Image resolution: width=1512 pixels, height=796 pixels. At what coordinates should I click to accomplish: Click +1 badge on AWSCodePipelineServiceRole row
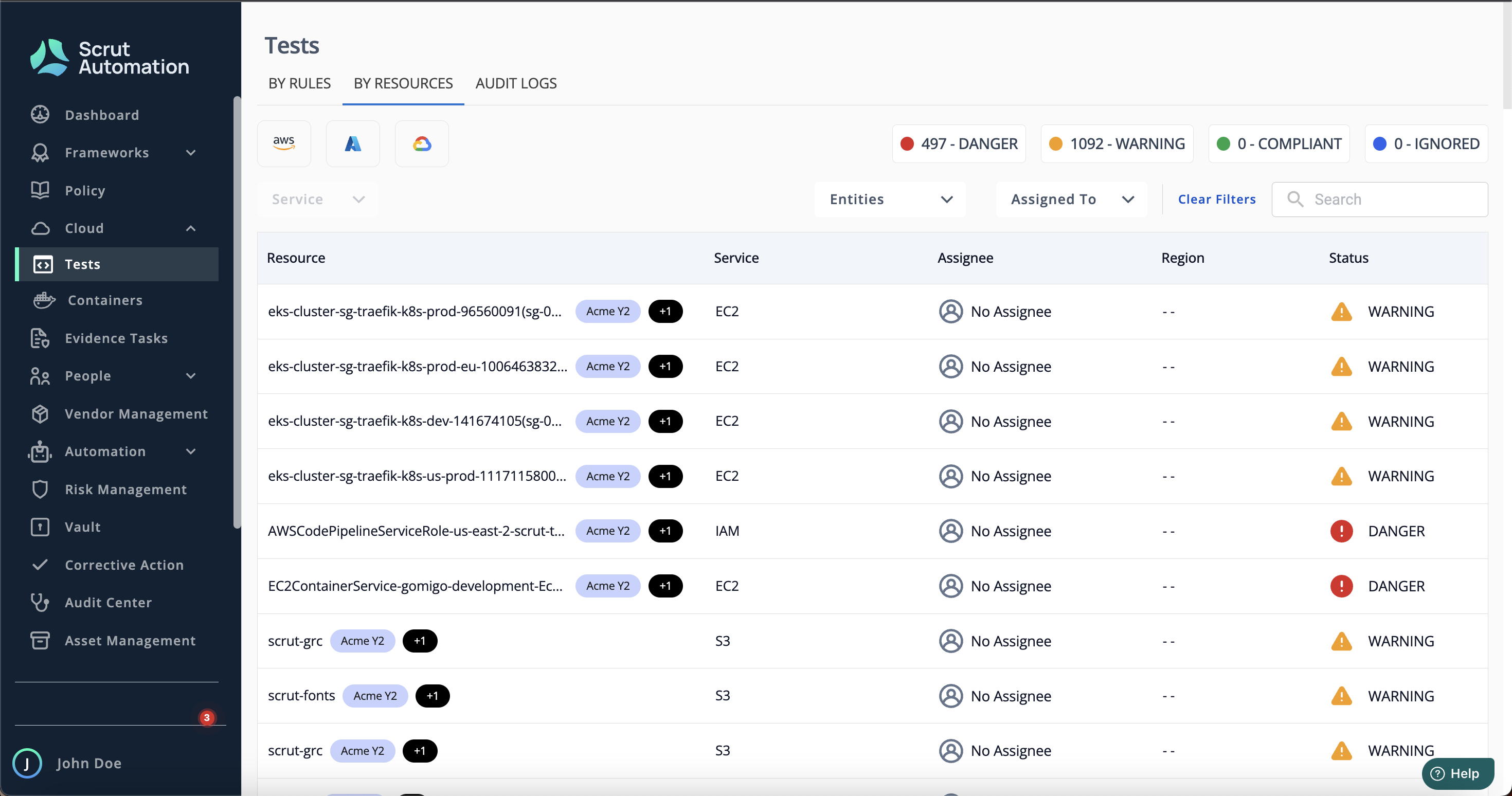[x=665, y=531]
